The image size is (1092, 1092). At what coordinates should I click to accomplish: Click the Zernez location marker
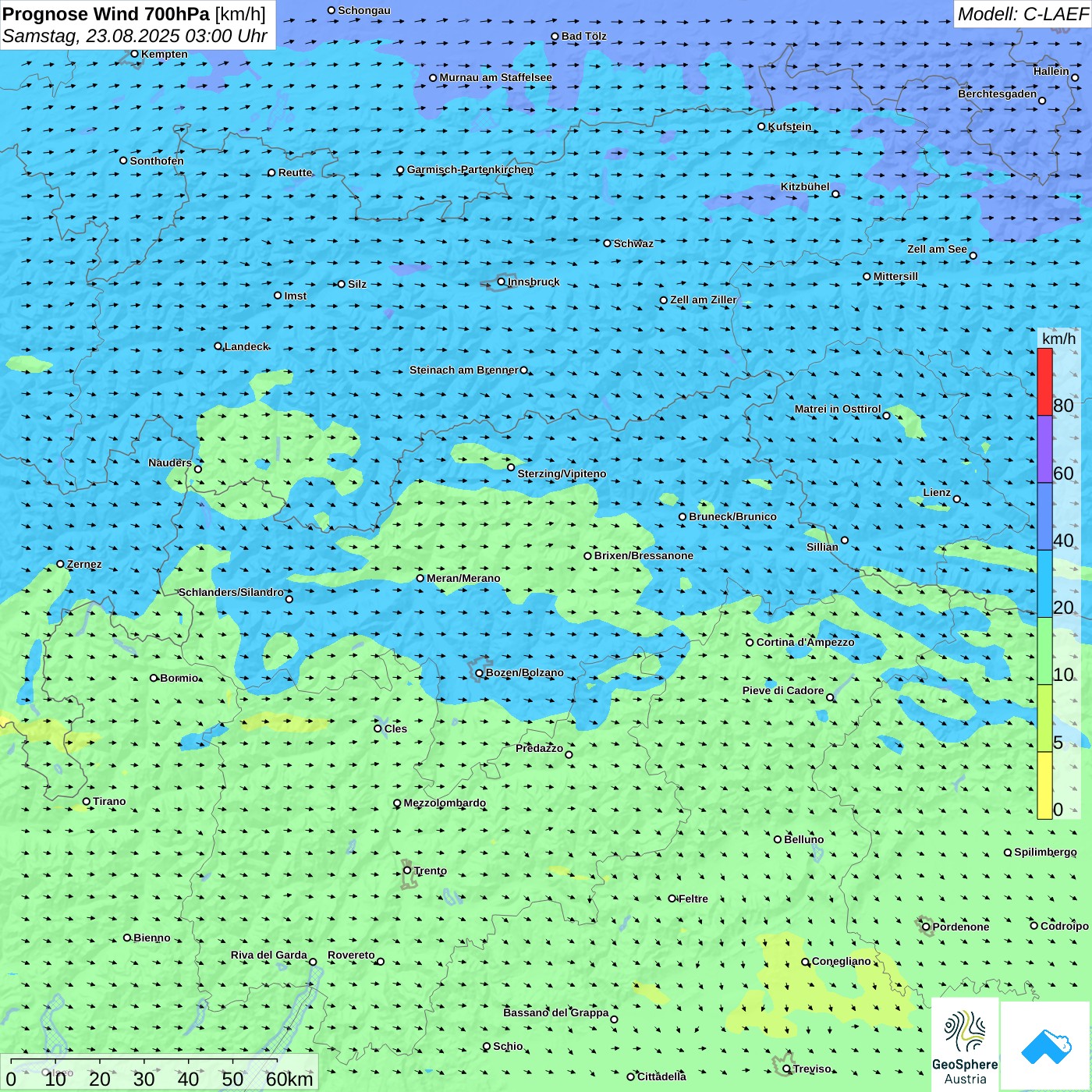(60, 564)
